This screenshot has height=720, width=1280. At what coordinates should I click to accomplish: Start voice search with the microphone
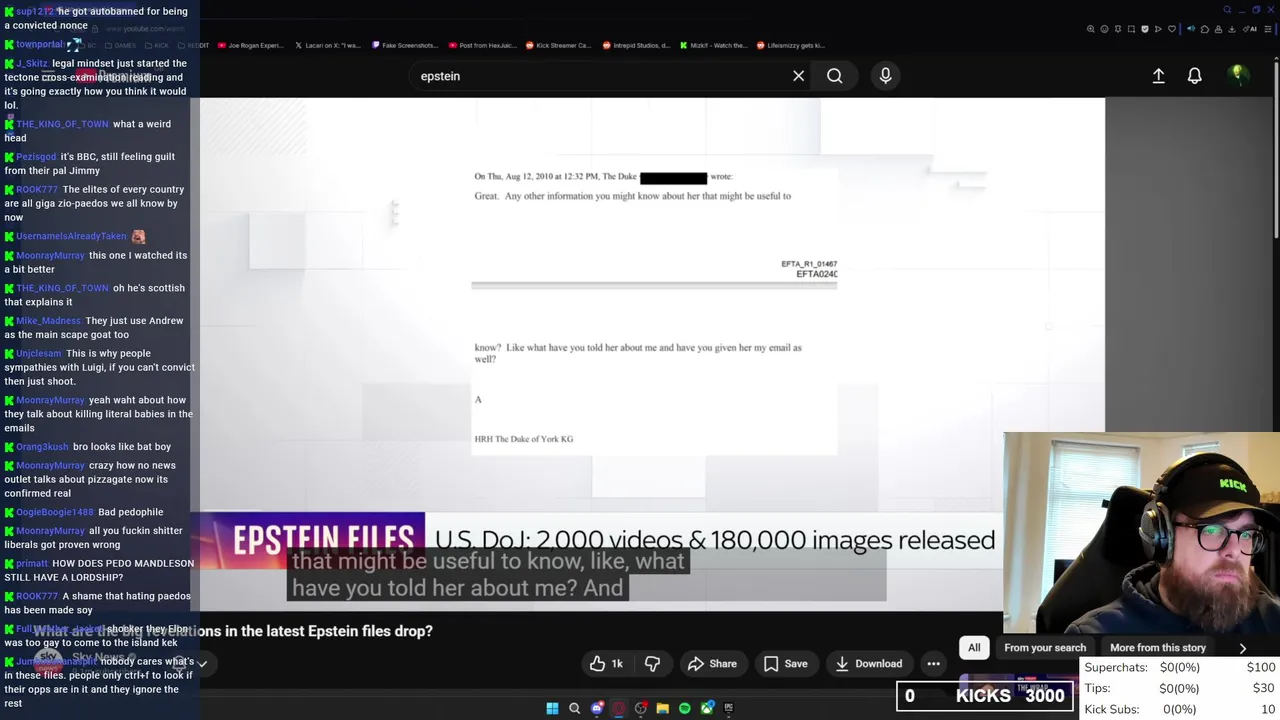pyautogui.click(x=885, y=76)
